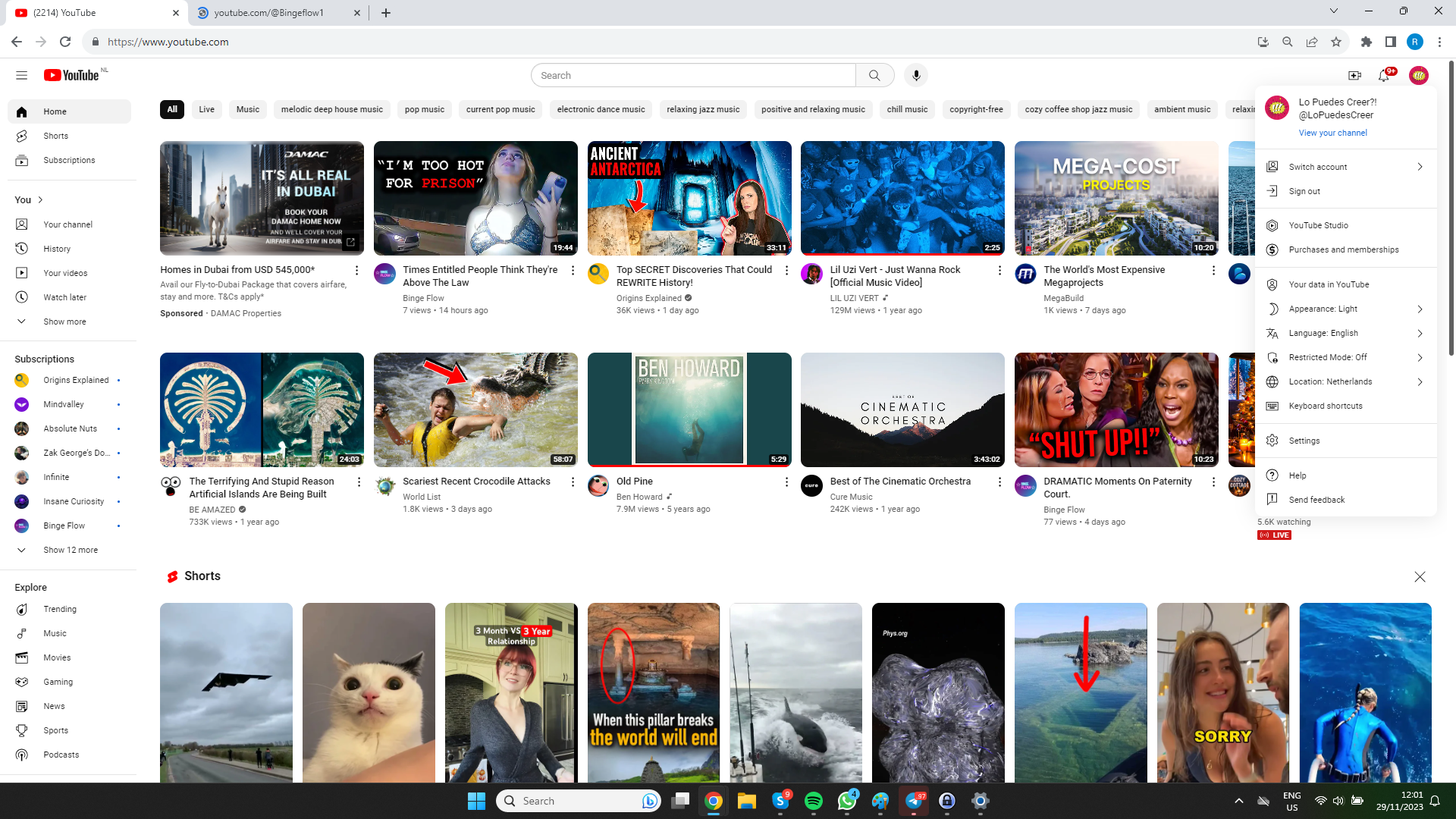The width and height of the screenshot is (1456, 819).
Task: Click the View your channel link
Action: (x=1332, y=133)
